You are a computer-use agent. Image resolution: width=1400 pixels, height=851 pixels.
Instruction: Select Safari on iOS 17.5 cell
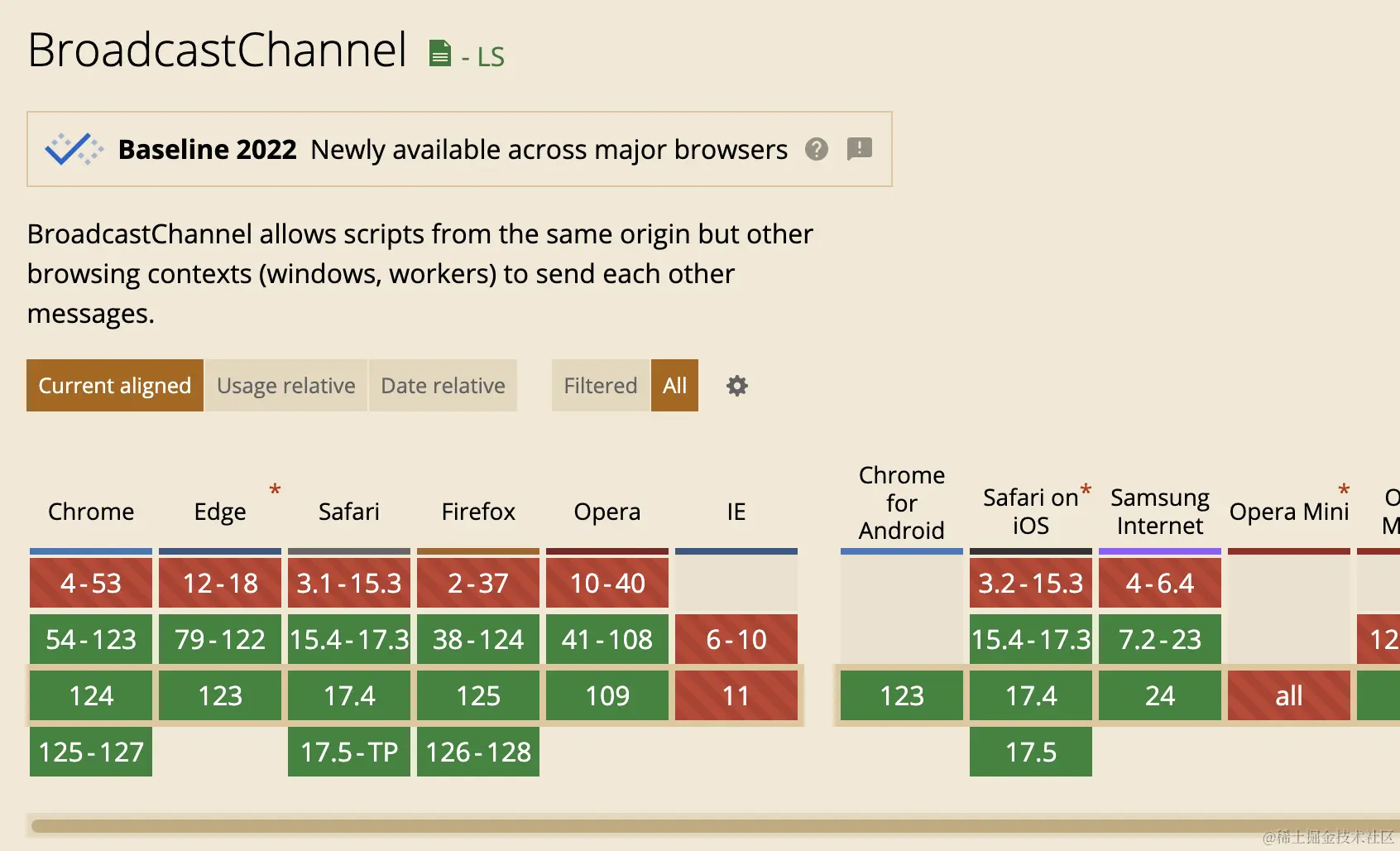[1031, 752]
